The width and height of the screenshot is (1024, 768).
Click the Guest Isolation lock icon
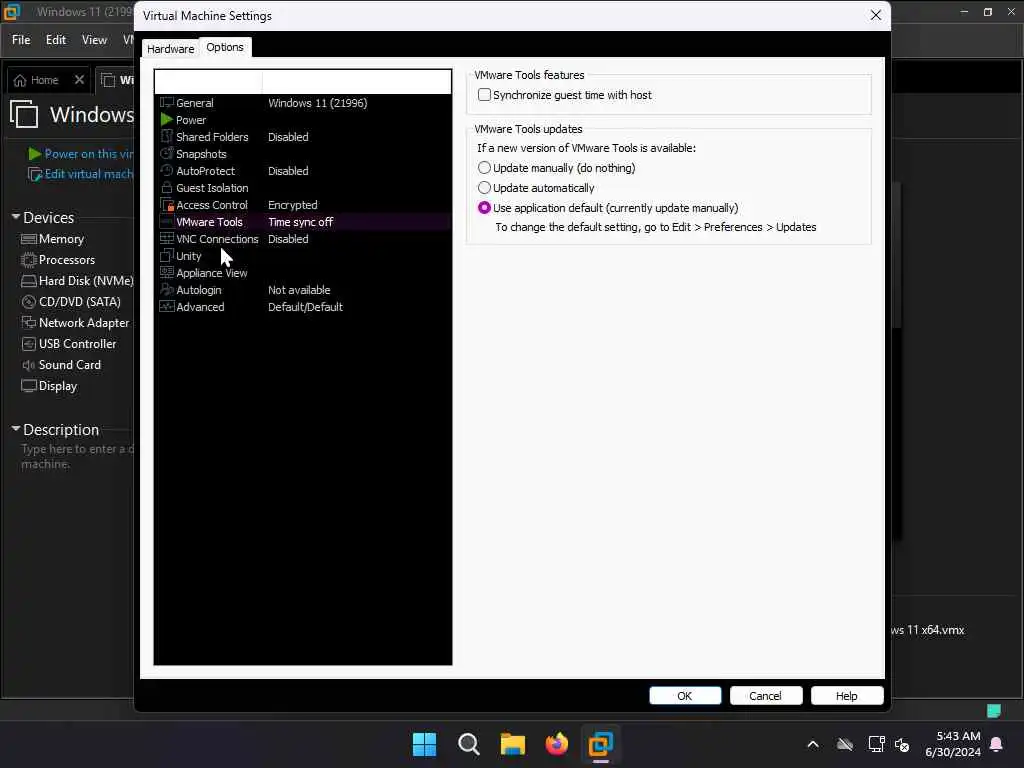coord(167,187)
